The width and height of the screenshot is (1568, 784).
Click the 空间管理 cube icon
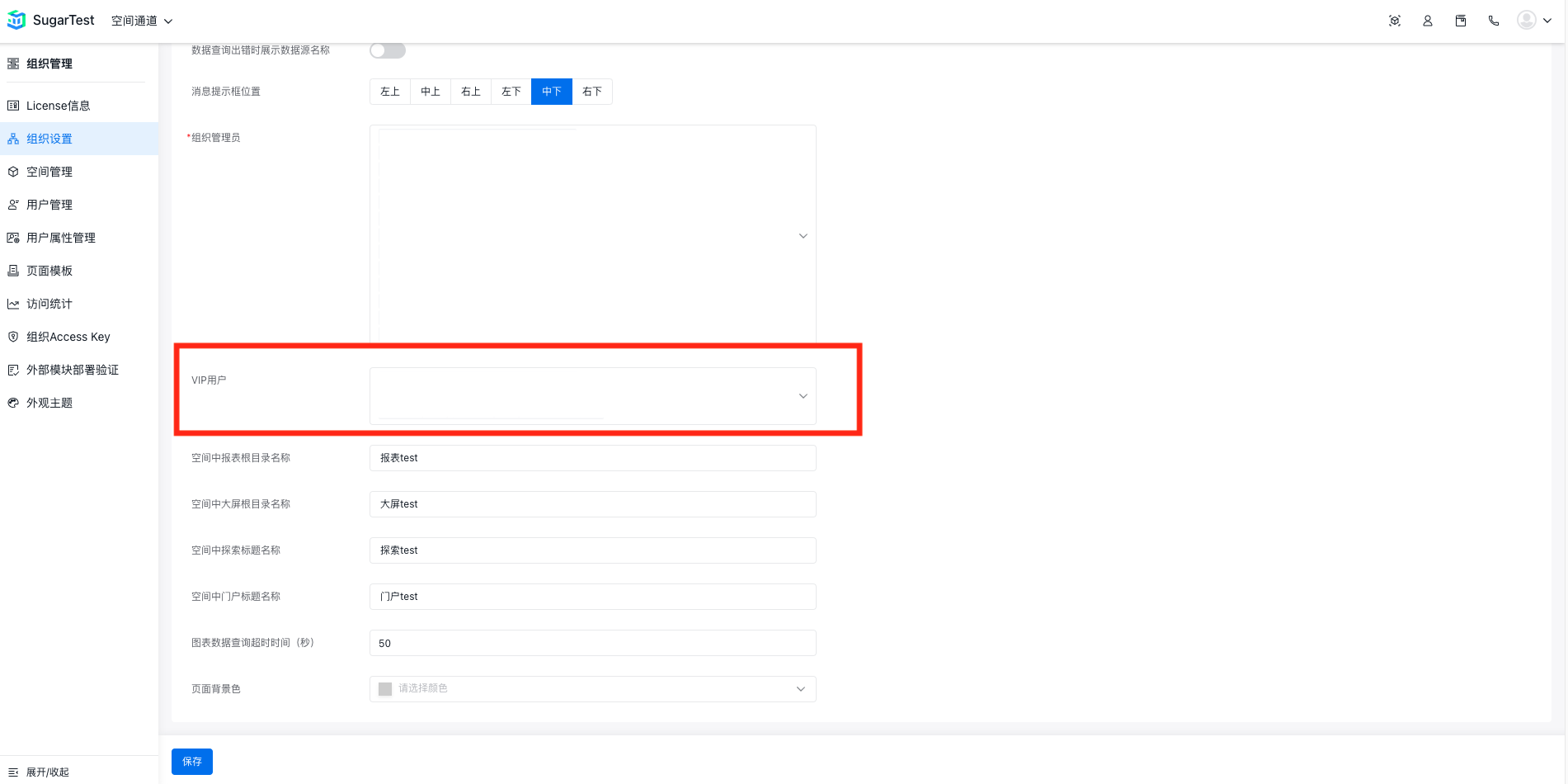coord(13,172)
